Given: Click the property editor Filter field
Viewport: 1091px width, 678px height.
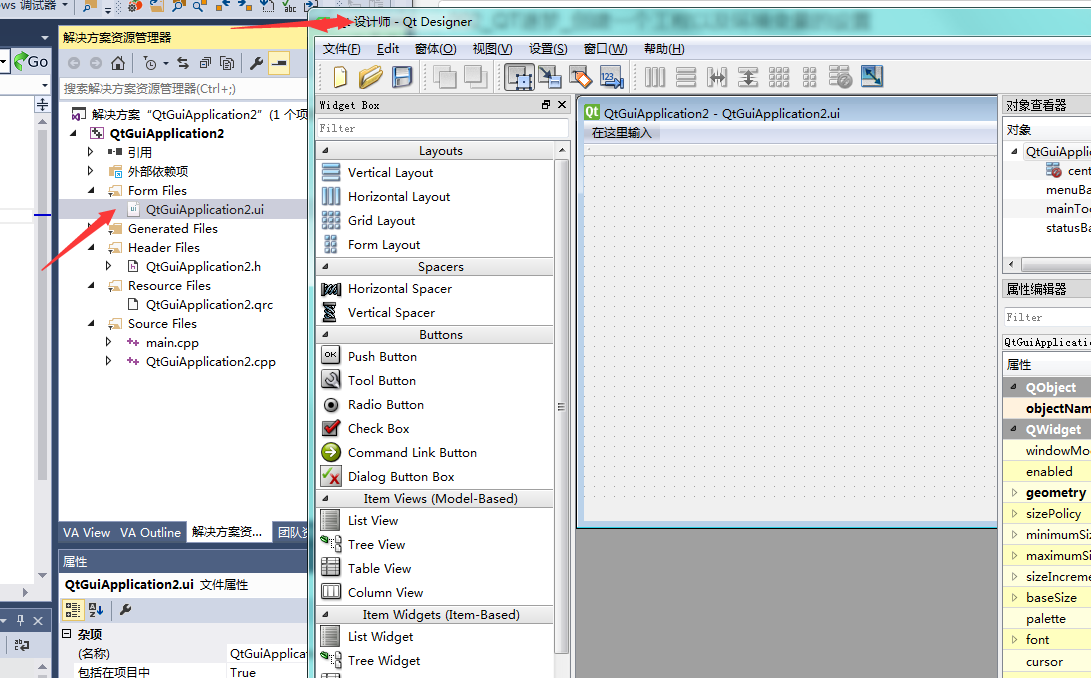Looking at the screenshot, I should pos(1048,317).
